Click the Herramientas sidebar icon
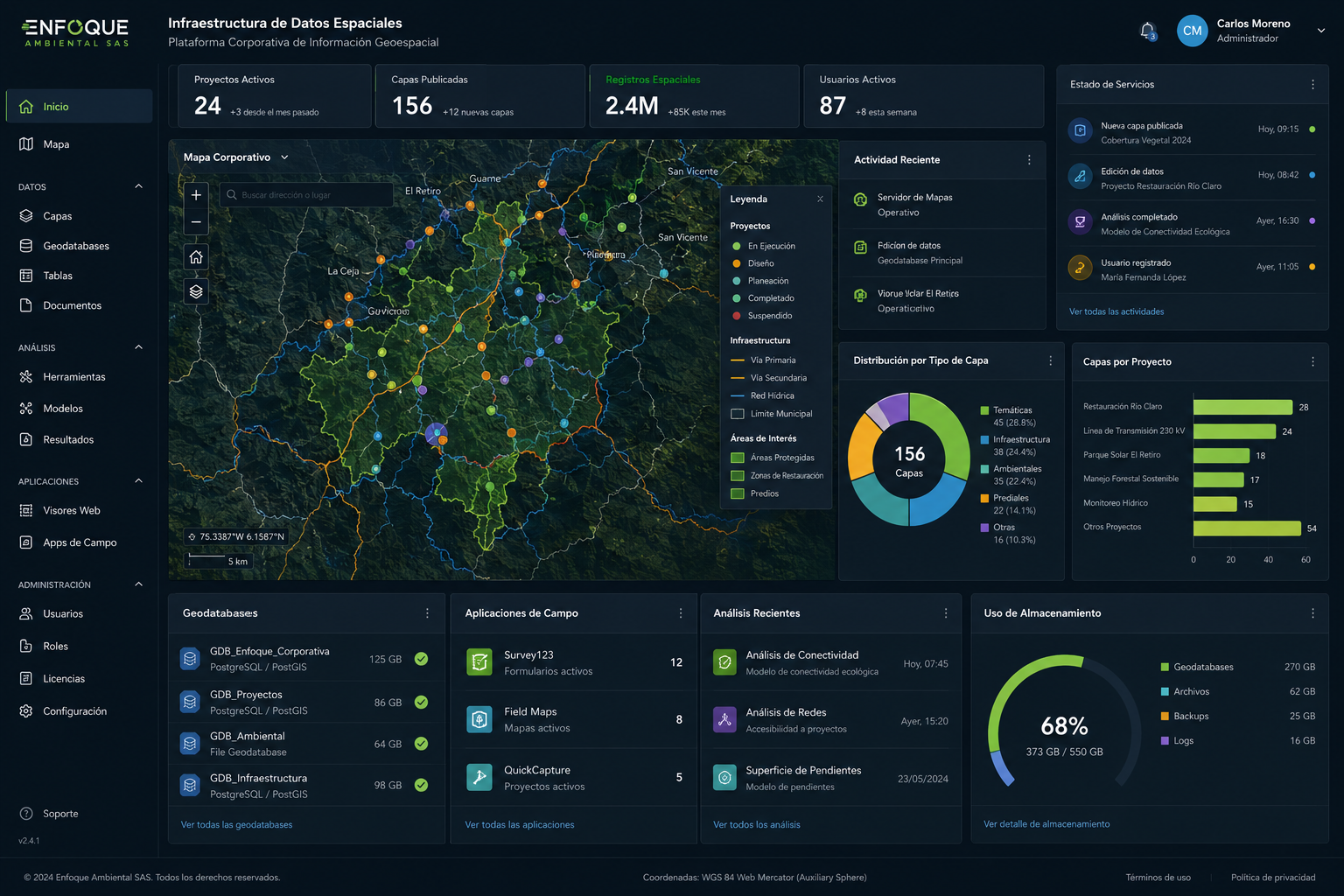 click(x=26, y=377)
